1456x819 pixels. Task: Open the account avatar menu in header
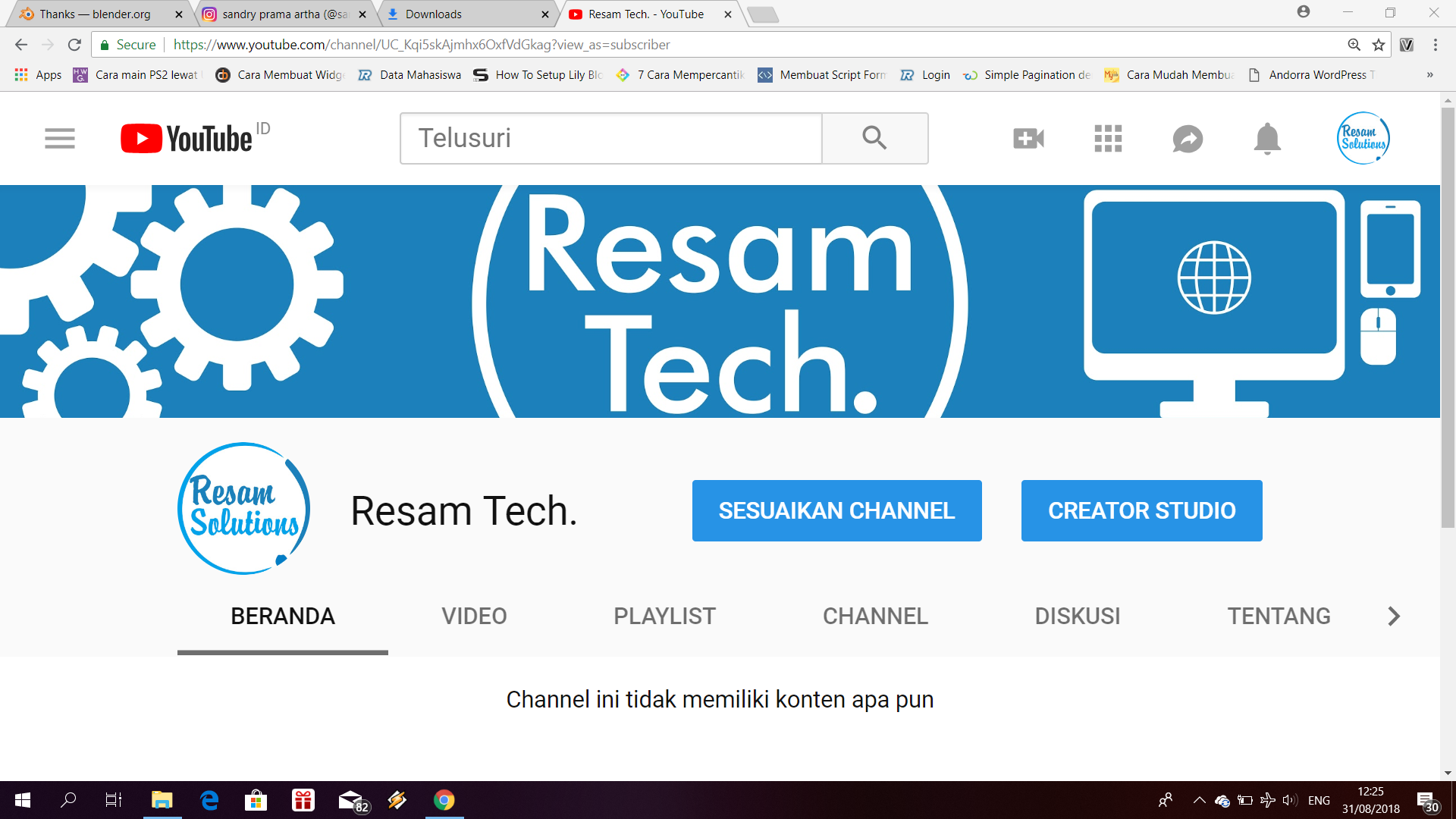click(x=1363, y=138)
